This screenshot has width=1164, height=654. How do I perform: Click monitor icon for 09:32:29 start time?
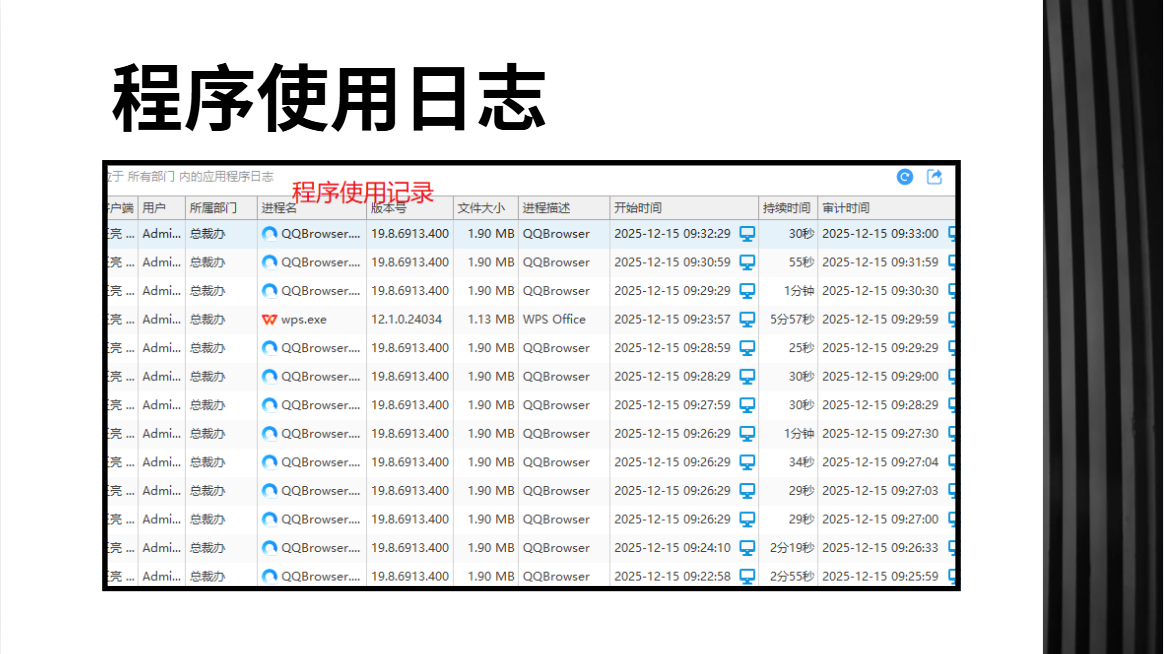(x=748, y=234)
